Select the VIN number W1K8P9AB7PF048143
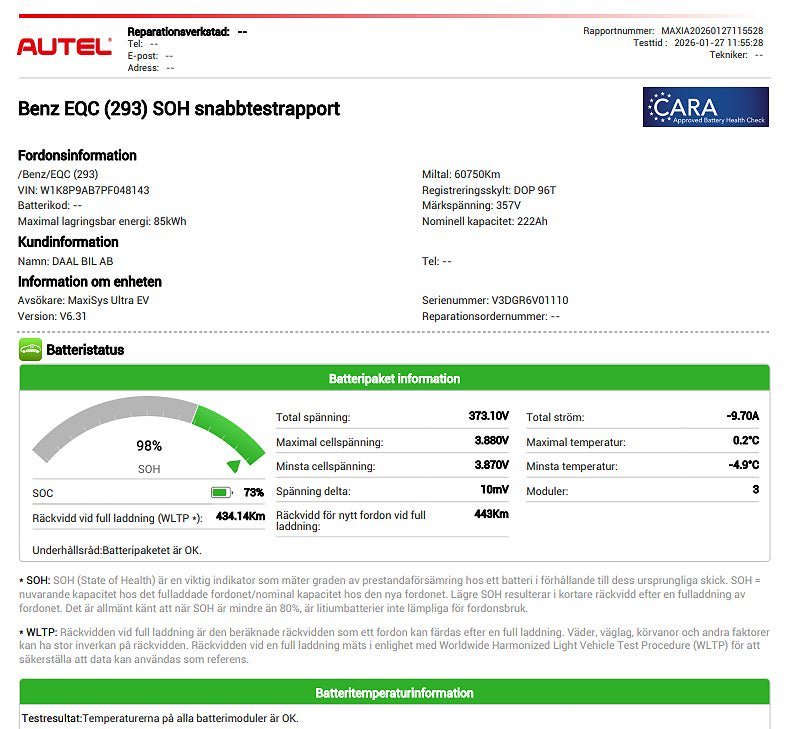Viewport: 786px width, 729px height. click(x=95, y=190)
